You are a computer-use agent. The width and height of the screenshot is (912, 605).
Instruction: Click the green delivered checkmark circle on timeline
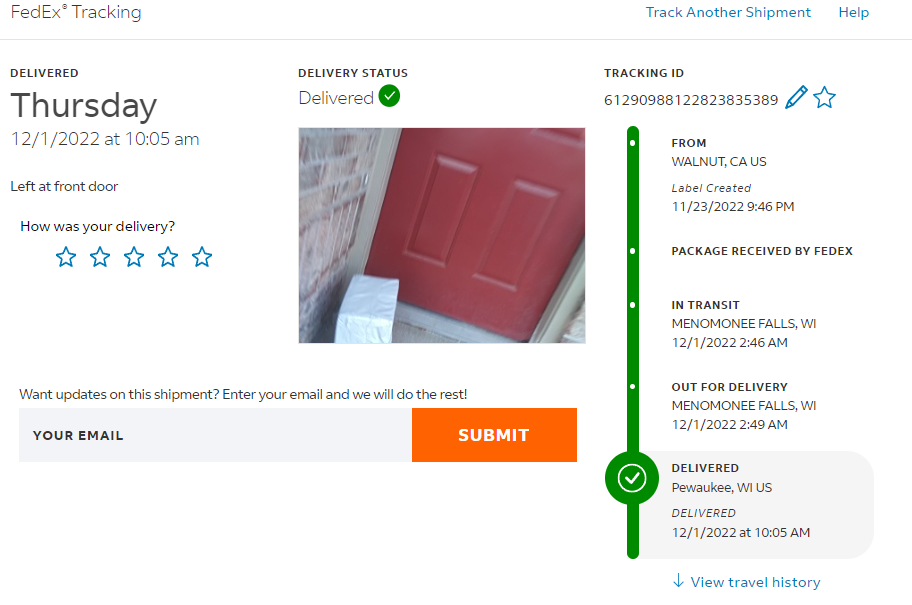(632, 478)
